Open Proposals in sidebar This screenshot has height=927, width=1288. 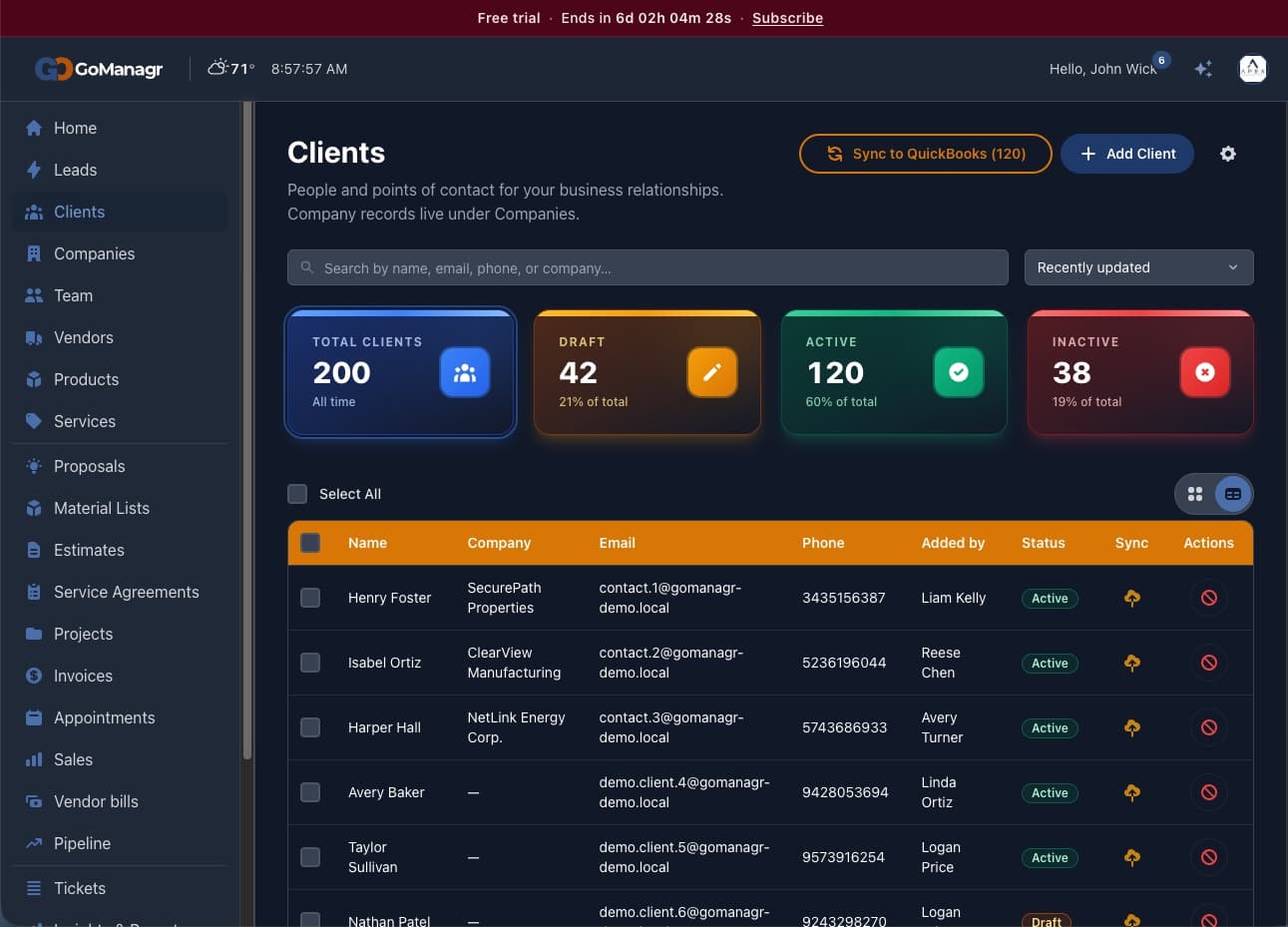pos(120,466)
